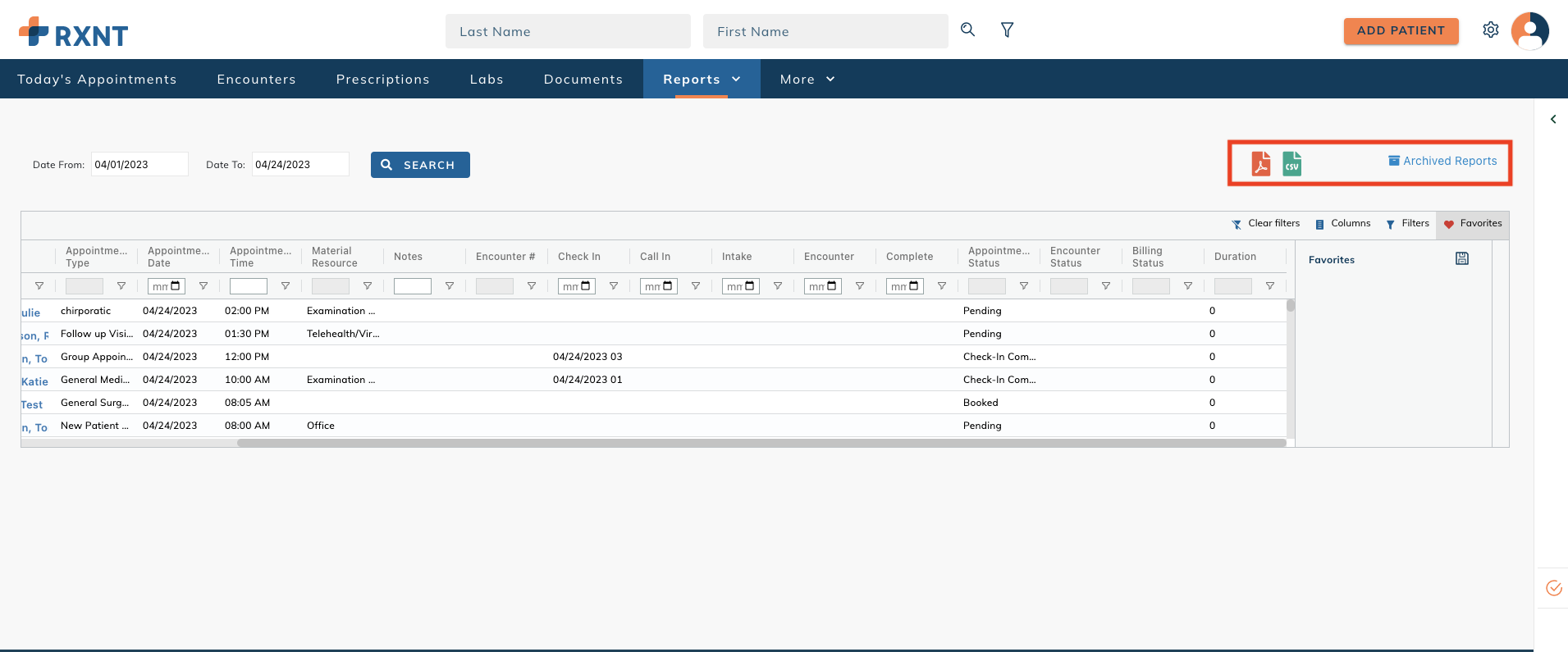This screenshot has width=1568, height=652.
Task: Click the grid horizontal scrollbar
Action: pos(761,443)
